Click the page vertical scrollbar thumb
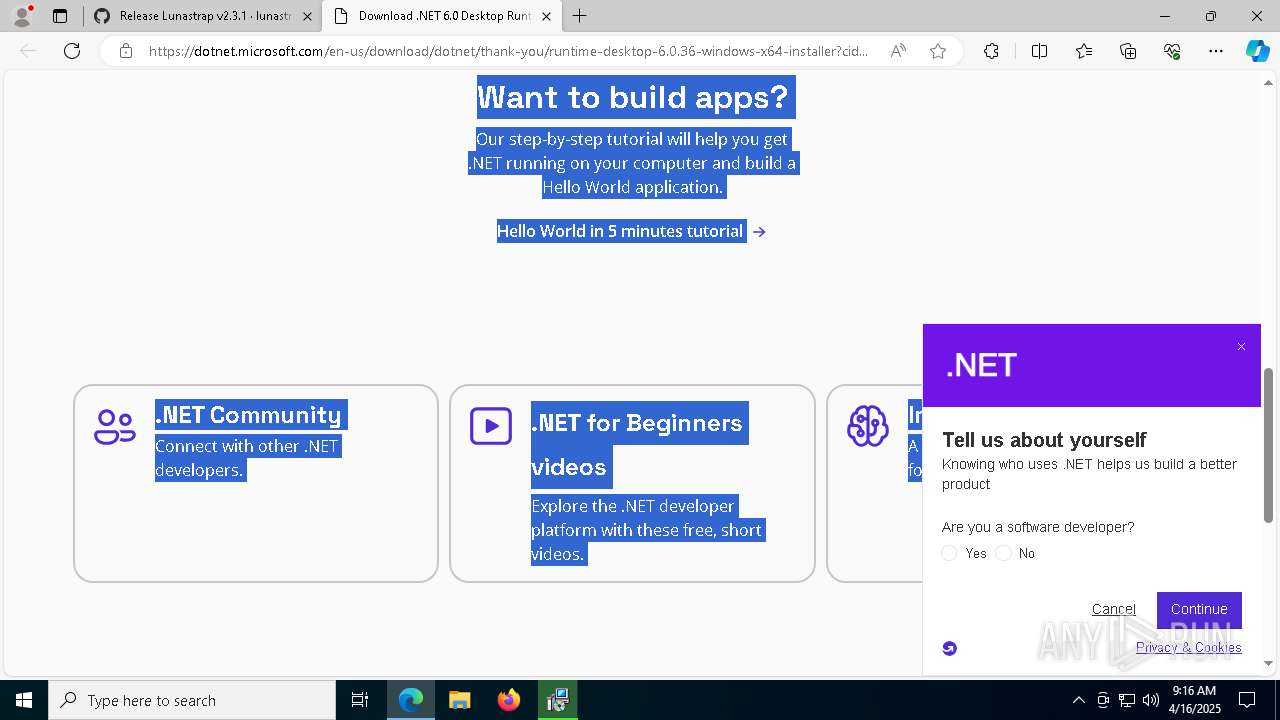1280x720 pixels. (x=1269, y=445)
